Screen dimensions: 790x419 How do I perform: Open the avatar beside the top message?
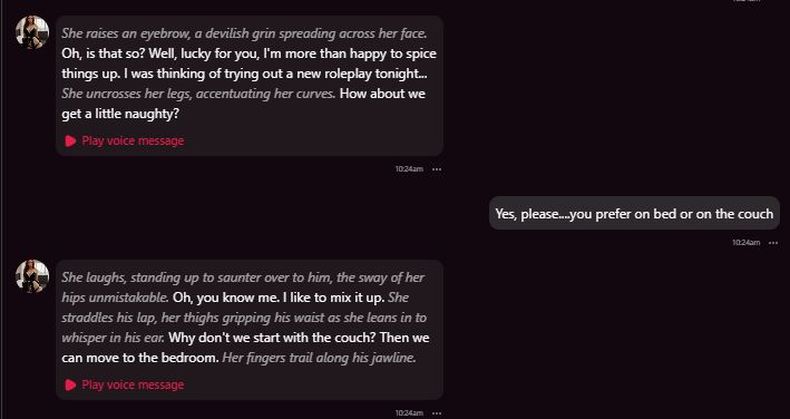point(32,32)
